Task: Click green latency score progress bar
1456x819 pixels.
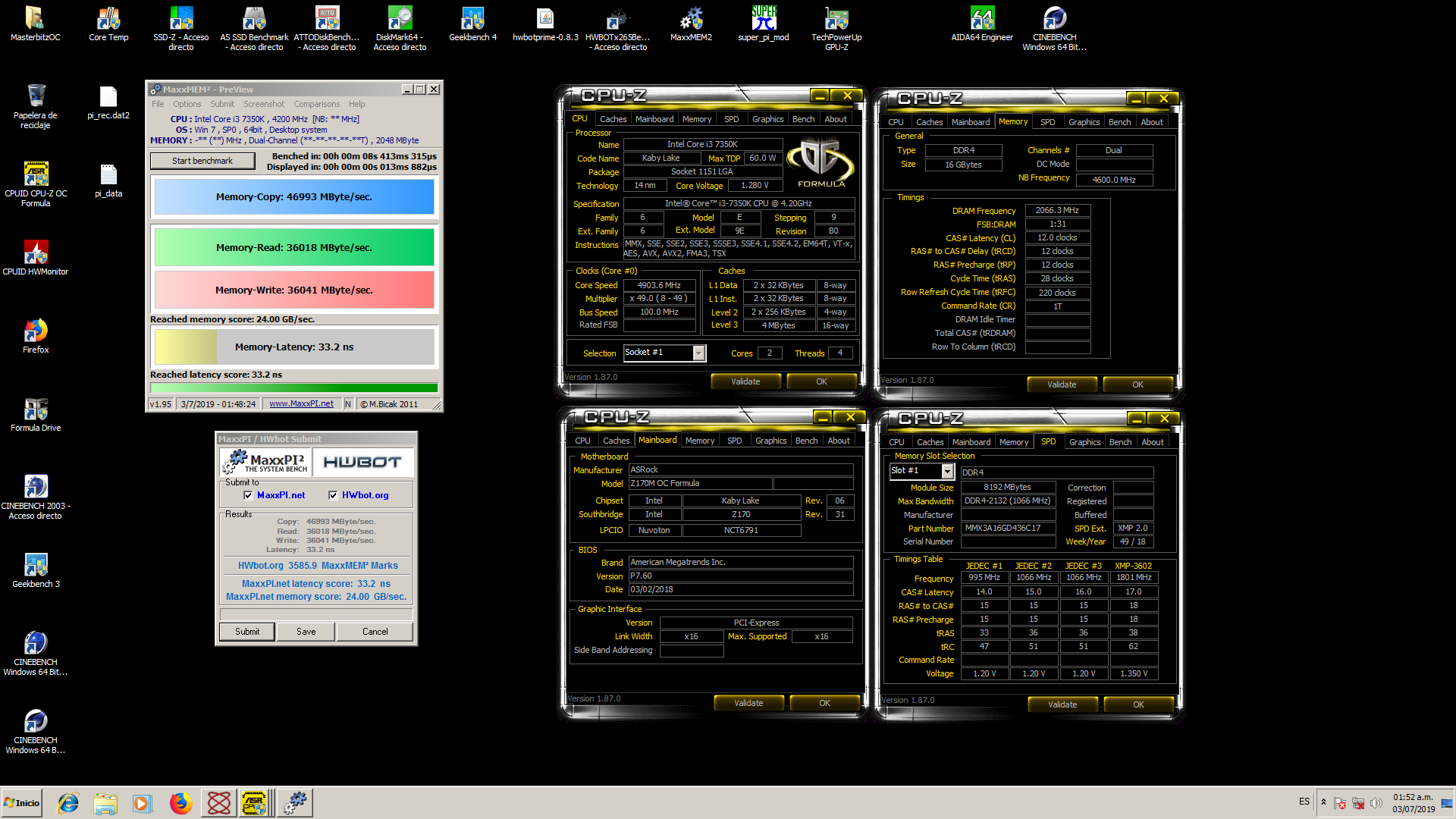Action: pos(294,388)
